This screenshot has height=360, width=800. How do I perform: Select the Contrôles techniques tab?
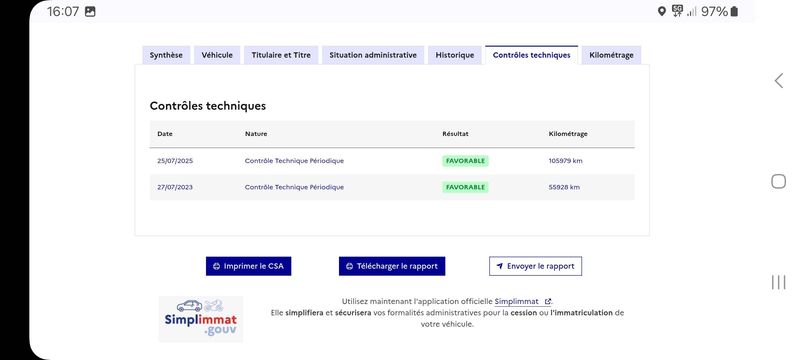[532, 55]
